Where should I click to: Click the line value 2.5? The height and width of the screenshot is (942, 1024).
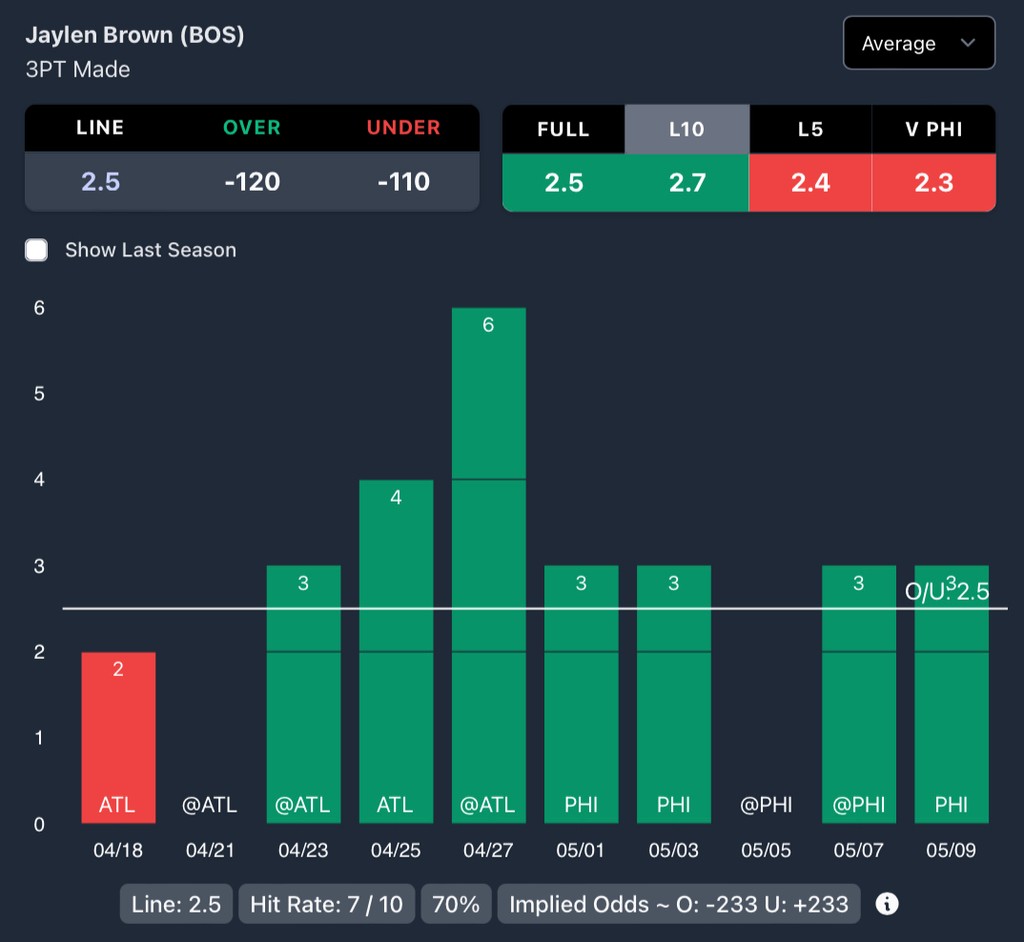coord(101,182)
